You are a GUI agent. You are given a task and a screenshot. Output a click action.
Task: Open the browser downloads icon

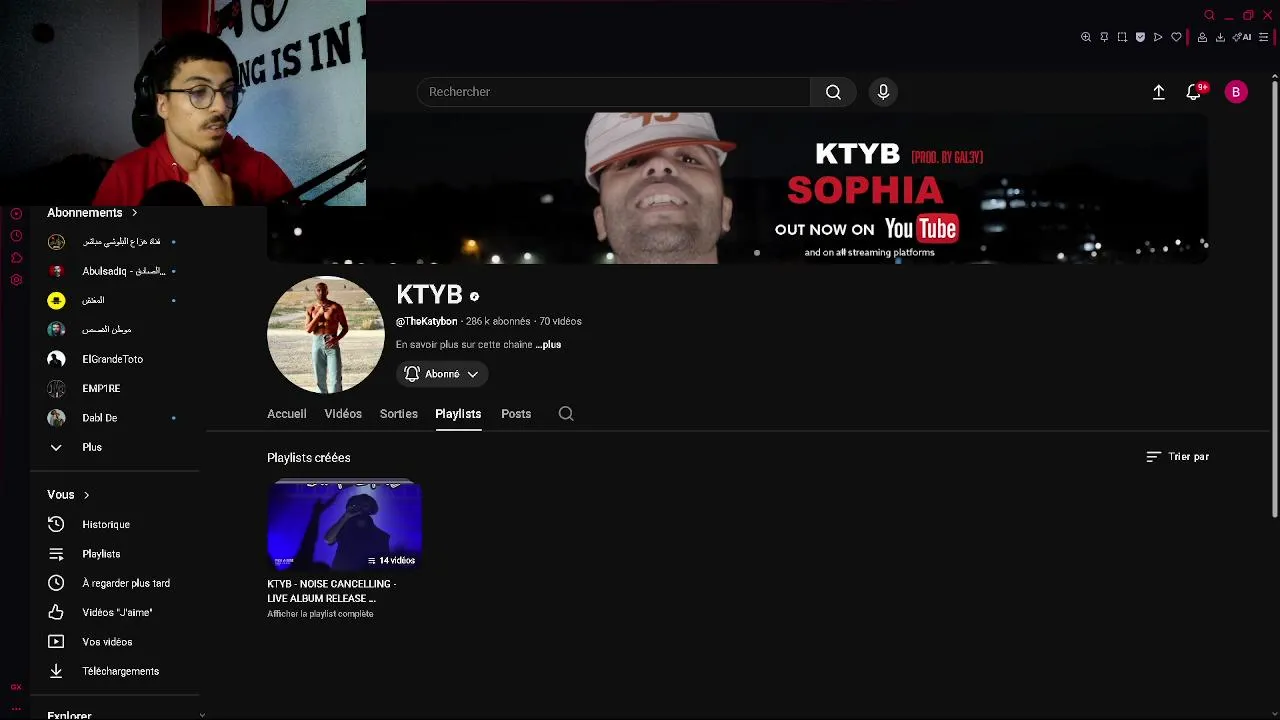pyautogui.click(x=1220, y=37)
